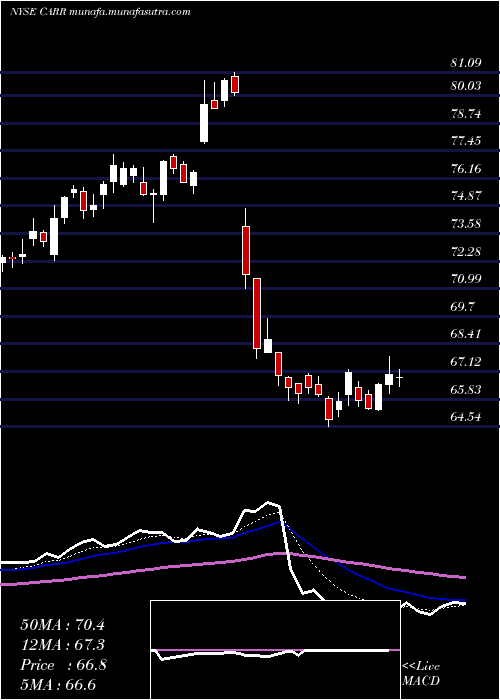This screenshot has width=500, height=700.
Task: Select the 74.87 price level label
Action: [x=466, y=196]
